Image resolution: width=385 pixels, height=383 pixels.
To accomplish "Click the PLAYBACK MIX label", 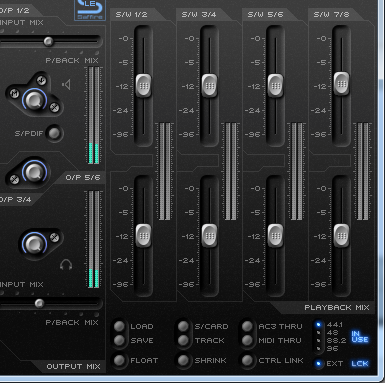I will click(337, 307).
